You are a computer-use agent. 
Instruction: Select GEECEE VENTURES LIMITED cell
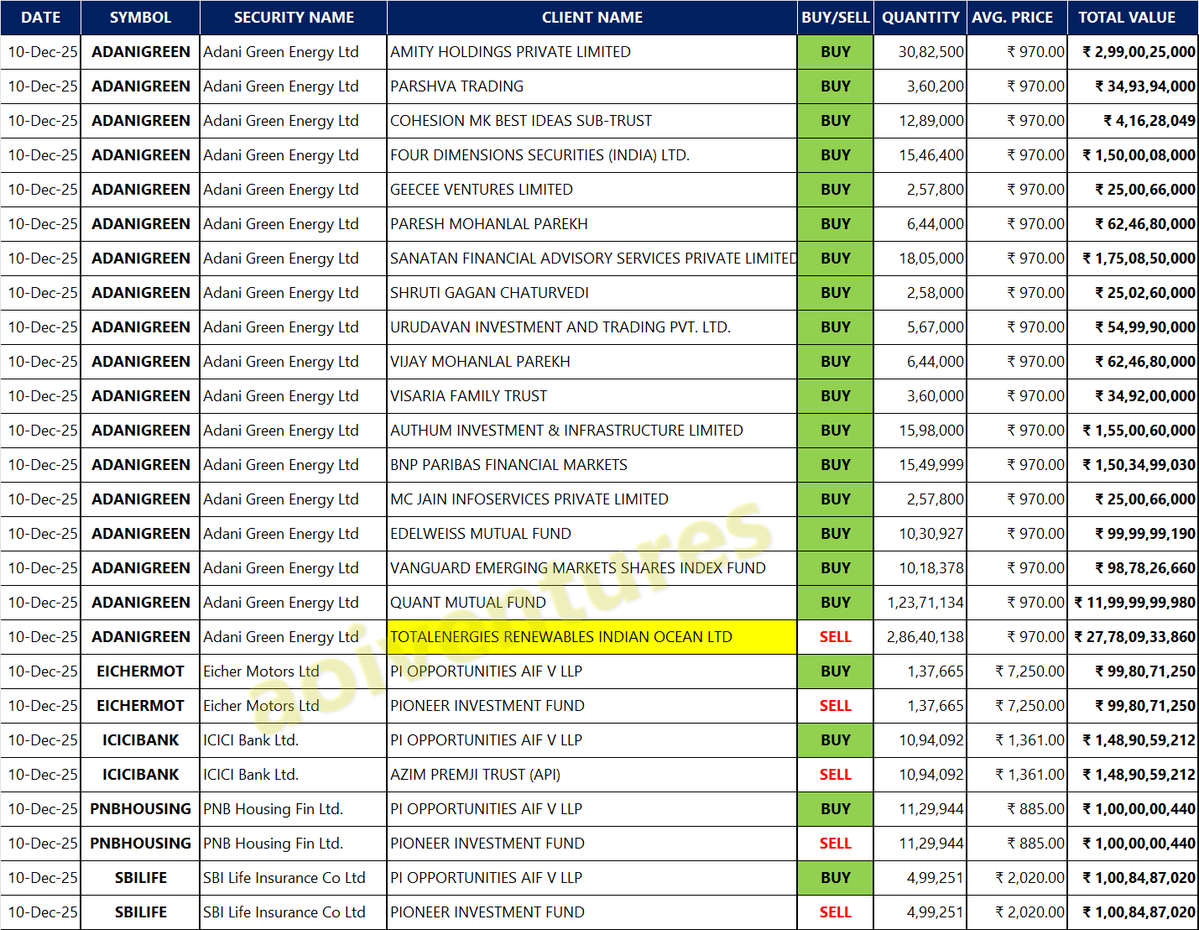(592, 190)
